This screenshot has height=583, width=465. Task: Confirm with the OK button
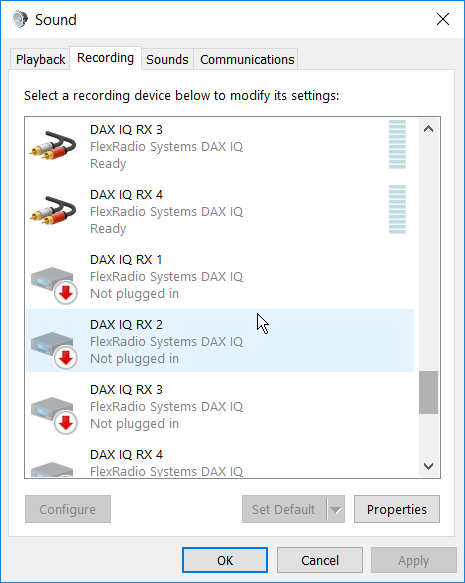[x=225, y=560]
